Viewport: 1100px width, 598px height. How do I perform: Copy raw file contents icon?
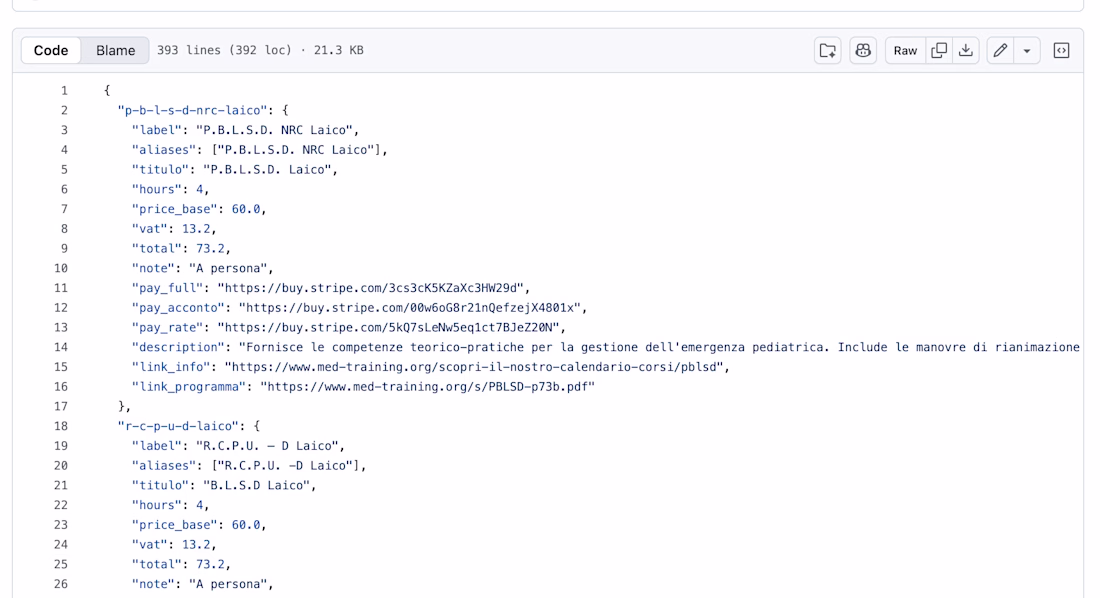(x=939, y=51)
